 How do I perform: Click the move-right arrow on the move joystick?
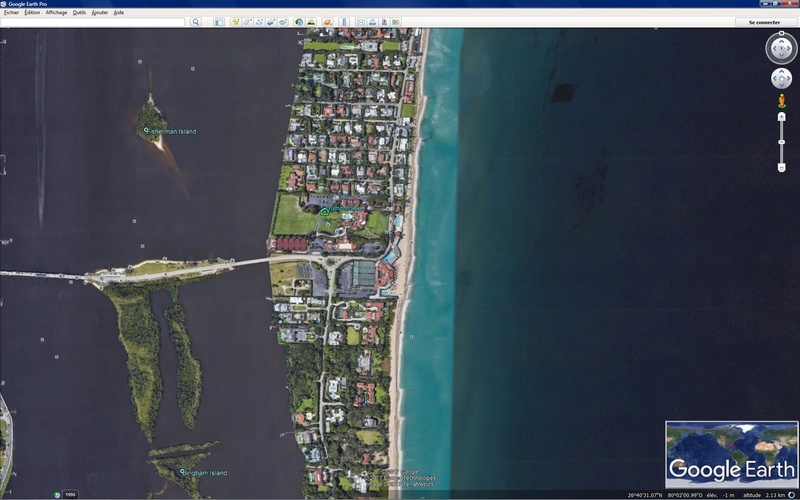(788, 79)
